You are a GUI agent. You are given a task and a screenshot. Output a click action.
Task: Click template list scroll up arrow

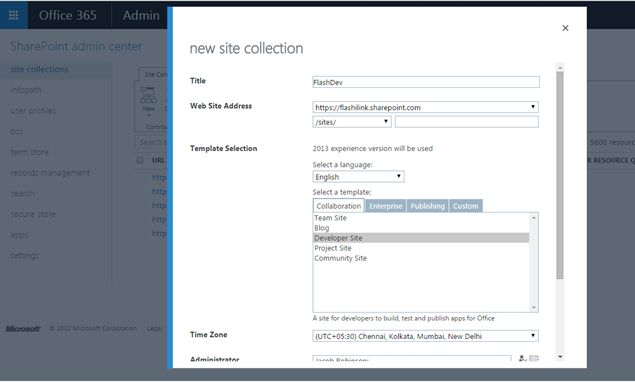(534, 218)
